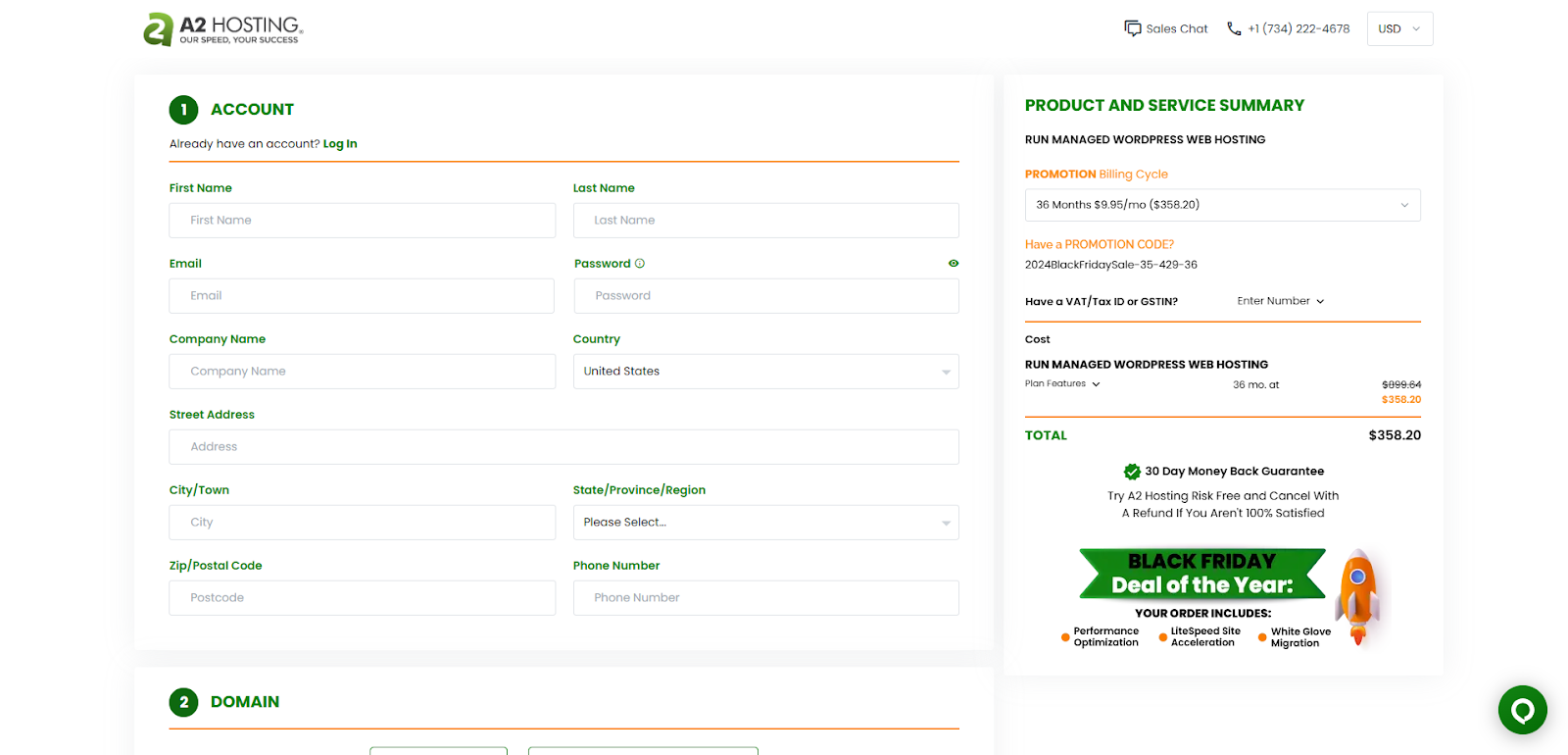This screenshot has height=755, width=1568.
Task: Click the money back guarantee badge icon
Action: pyautogui.click(x=1132, y=472)
